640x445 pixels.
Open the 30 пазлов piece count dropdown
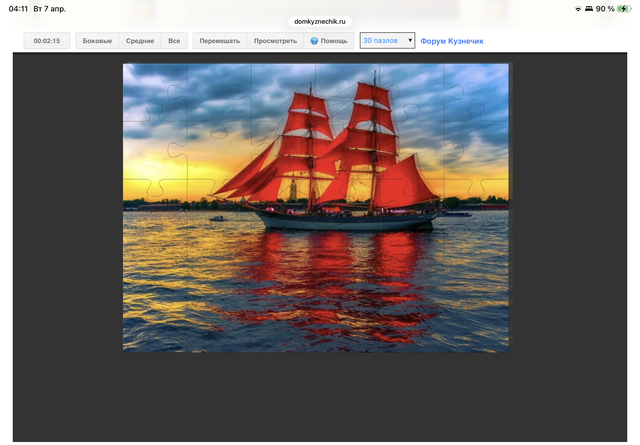(x=387, y=41)
